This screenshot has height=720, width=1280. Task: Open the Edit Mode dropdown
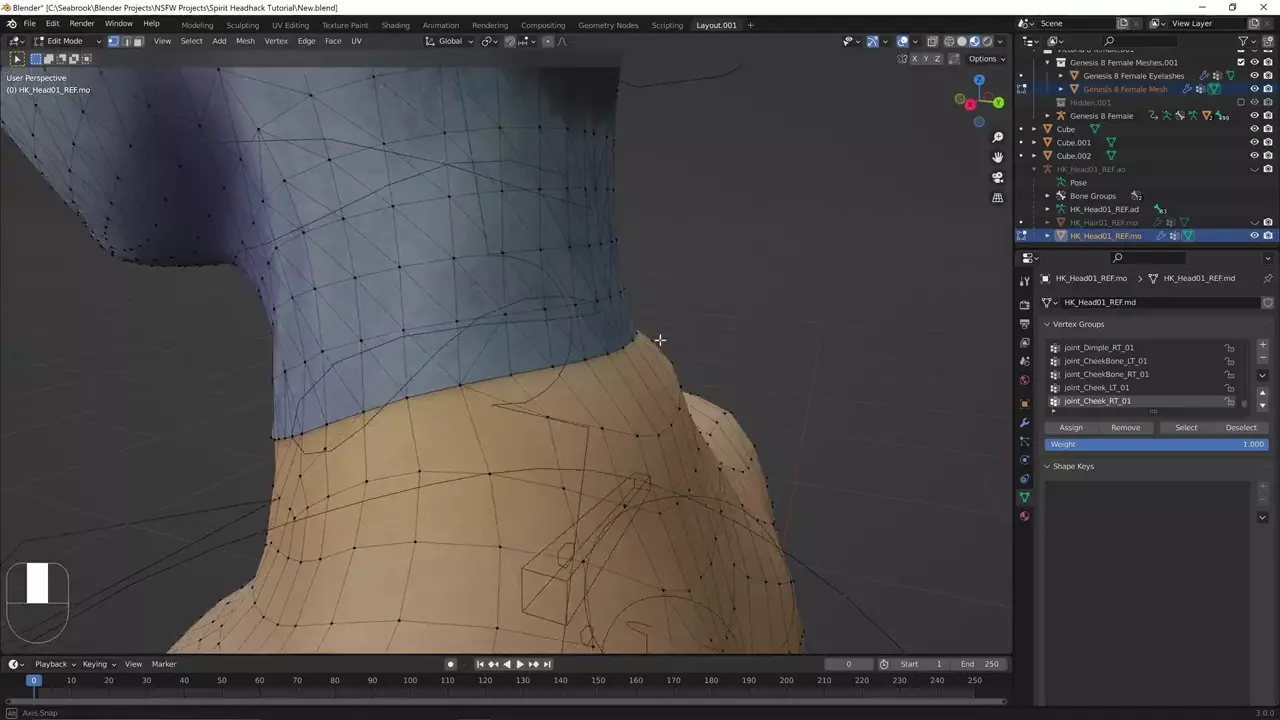(x=66, y=41)
